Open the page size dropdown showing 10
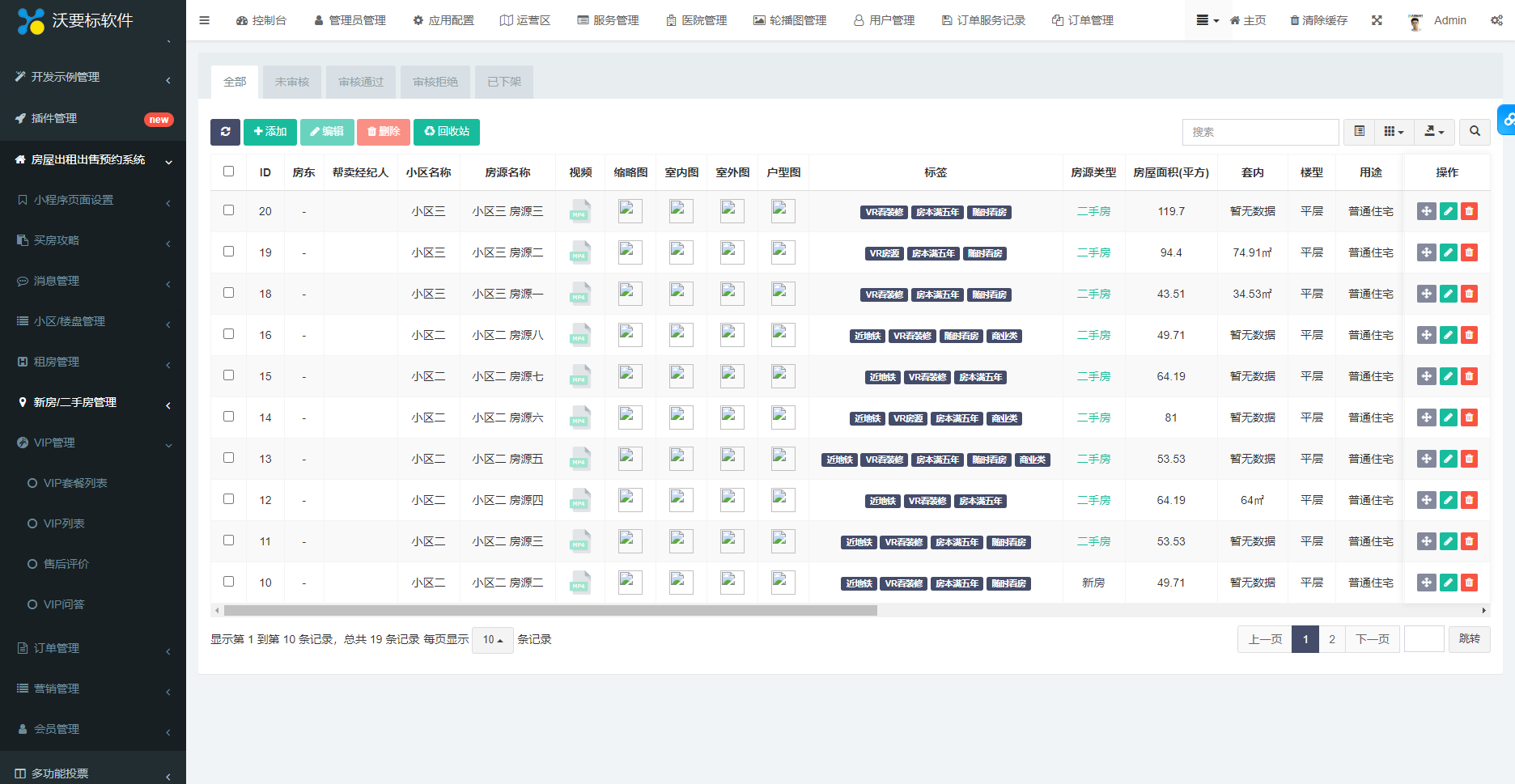Image resolution: width=1515 pixels, height=784 pixels. (492, 640)
